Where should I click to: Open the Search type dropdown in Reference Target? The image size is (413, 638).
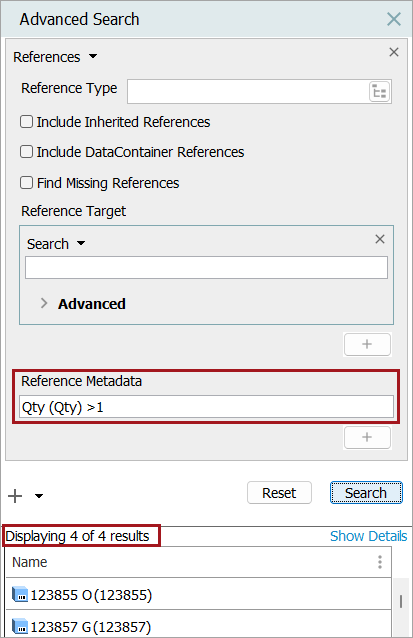tap(81, 243)
